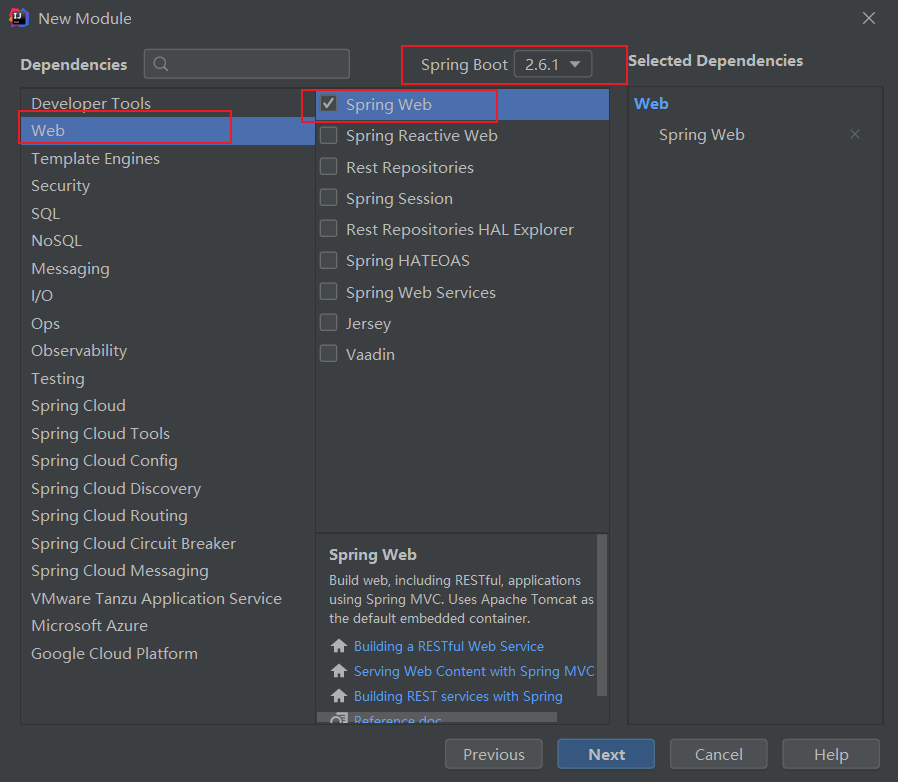Uncheck the Spring Web checkbox
The height and width of the screenshot is (782, 898).
(328, 103)
